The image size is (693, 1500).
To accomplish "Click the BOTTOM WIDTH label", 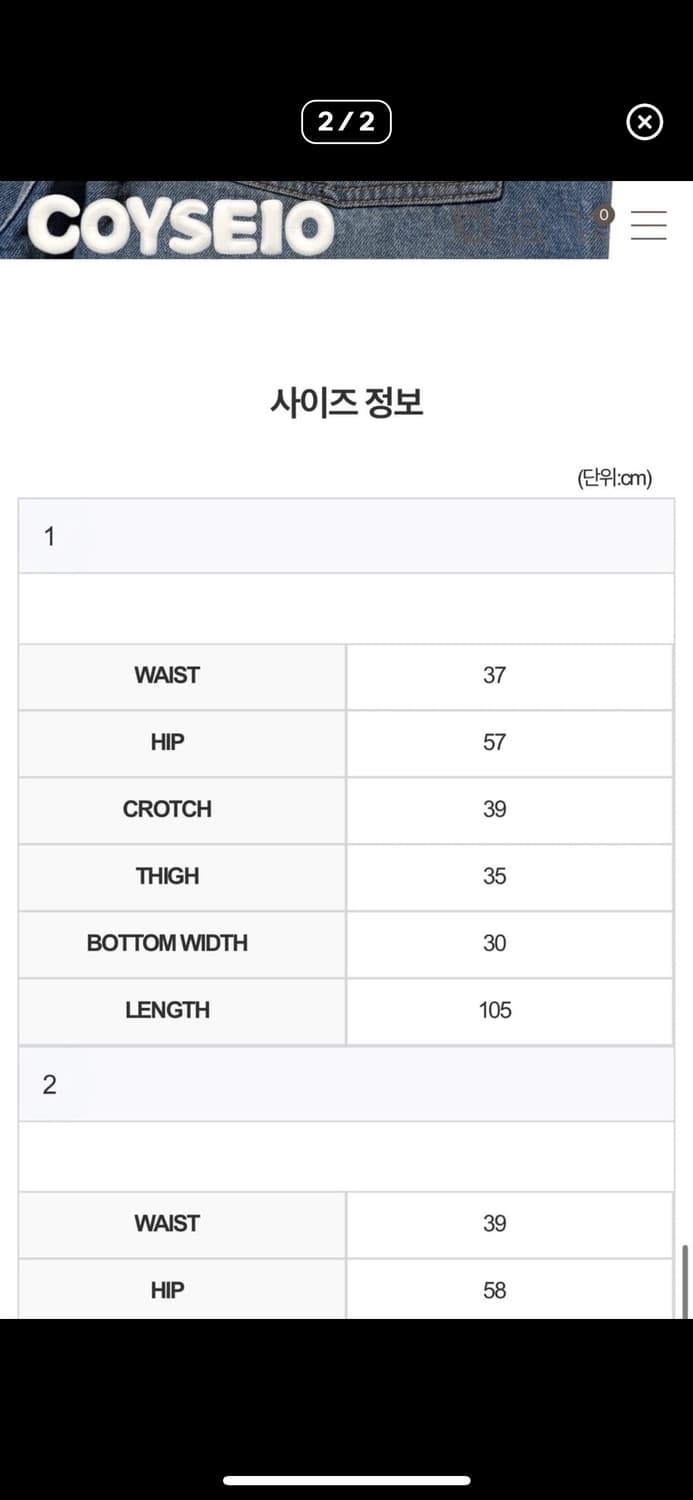I will click(x=167, y=943).
